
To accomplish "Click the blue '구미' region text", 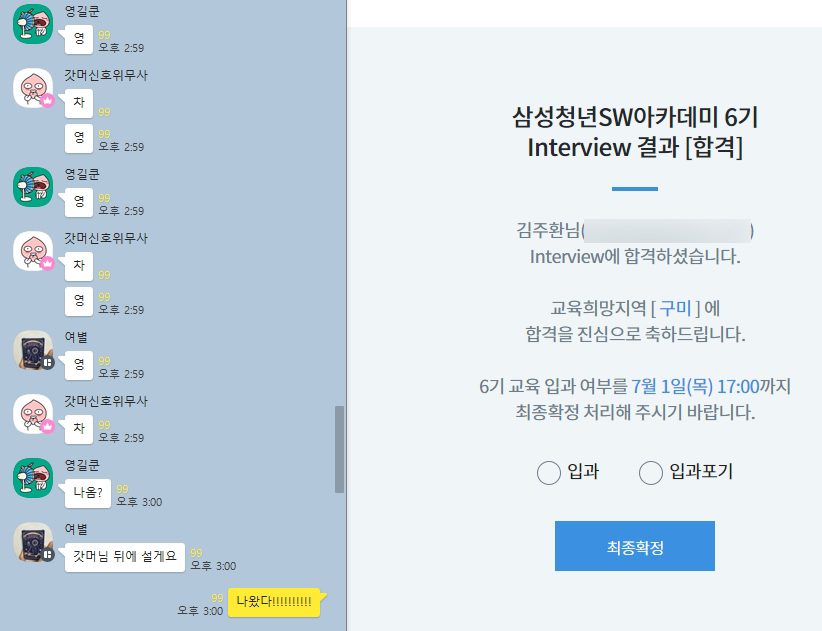I will pyautogui.click(x=675, y=308).
